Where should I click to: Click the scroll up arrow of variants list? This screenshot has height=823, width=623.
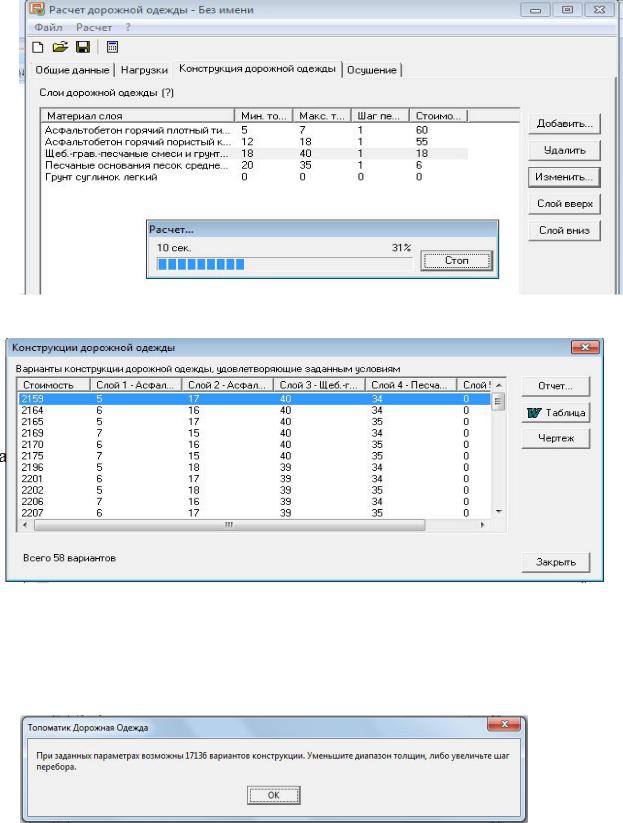(499, 385)
